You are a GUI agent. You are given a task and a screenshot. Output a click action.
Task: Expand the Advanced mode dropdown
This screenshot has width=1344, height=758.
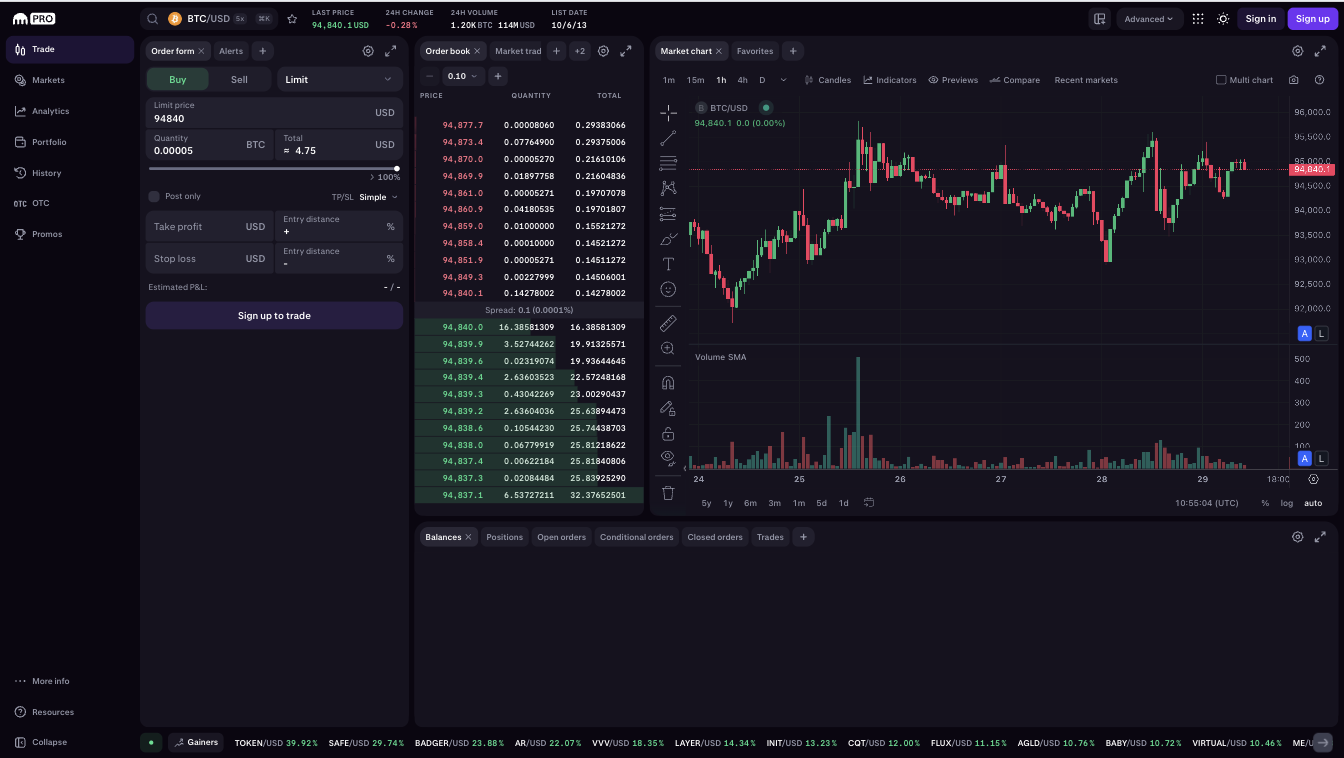(x=1149, y=19)
